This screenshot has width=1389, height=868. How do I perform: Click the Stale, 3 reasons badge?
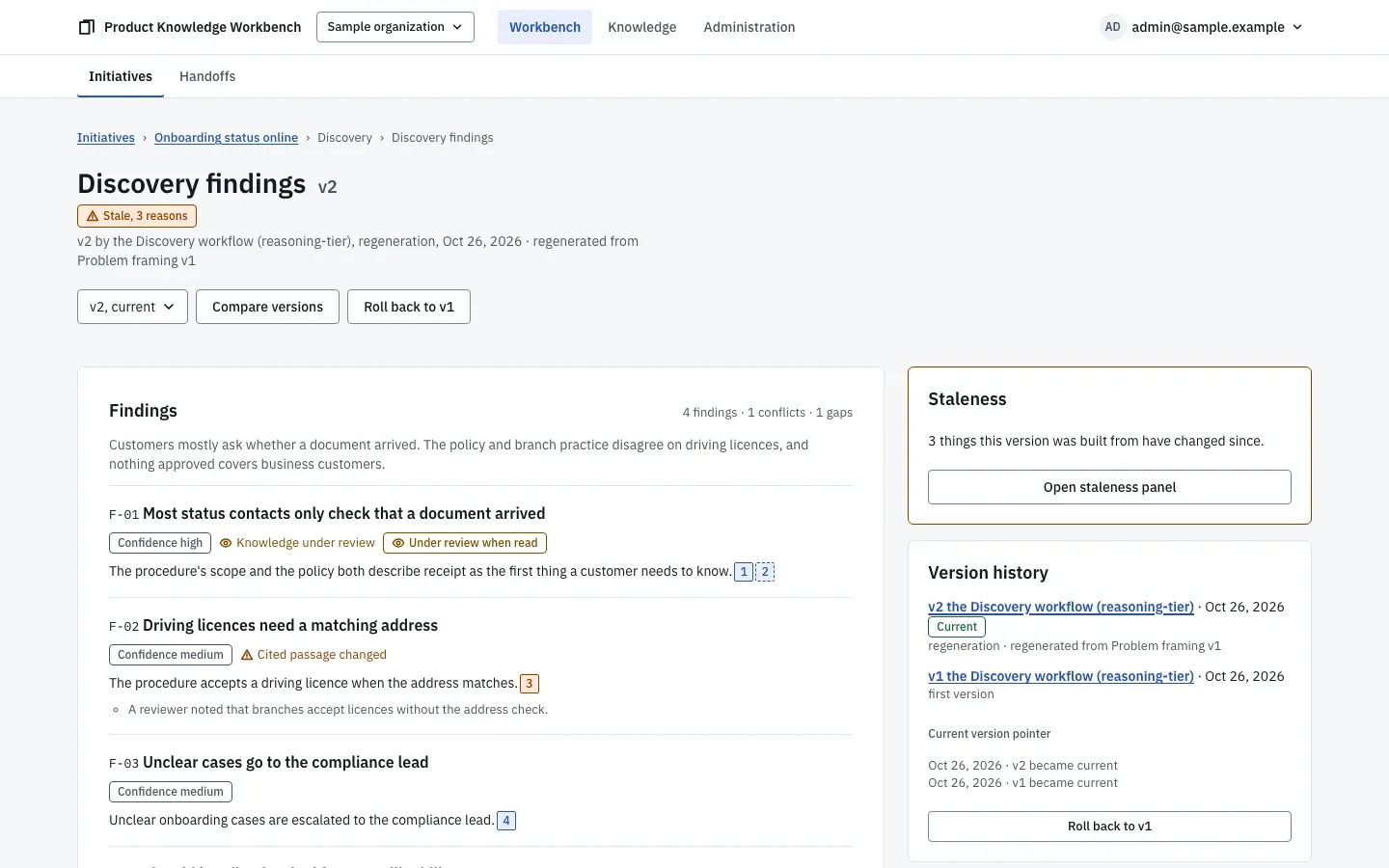point(137,216)
